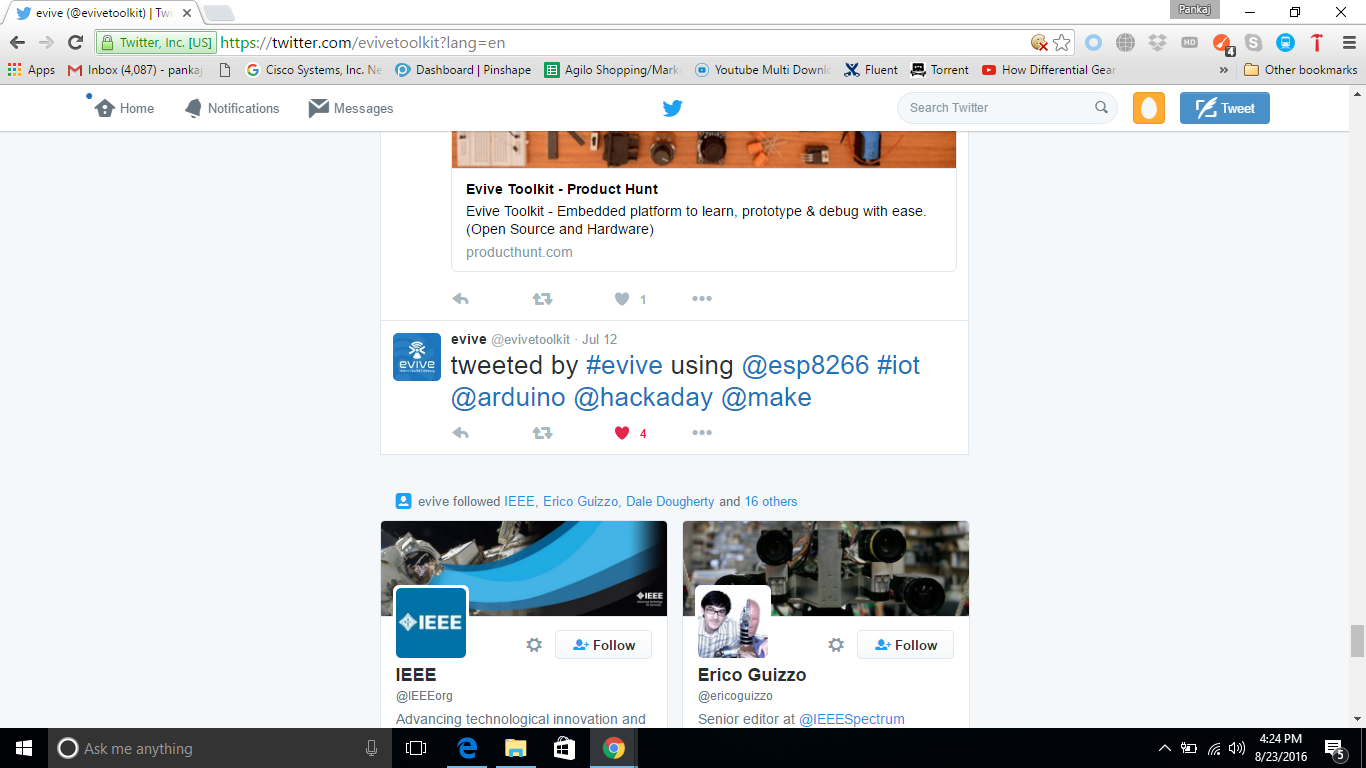Click the 16 others link
The image size is (1366, 768).
[x=771, y=502]
